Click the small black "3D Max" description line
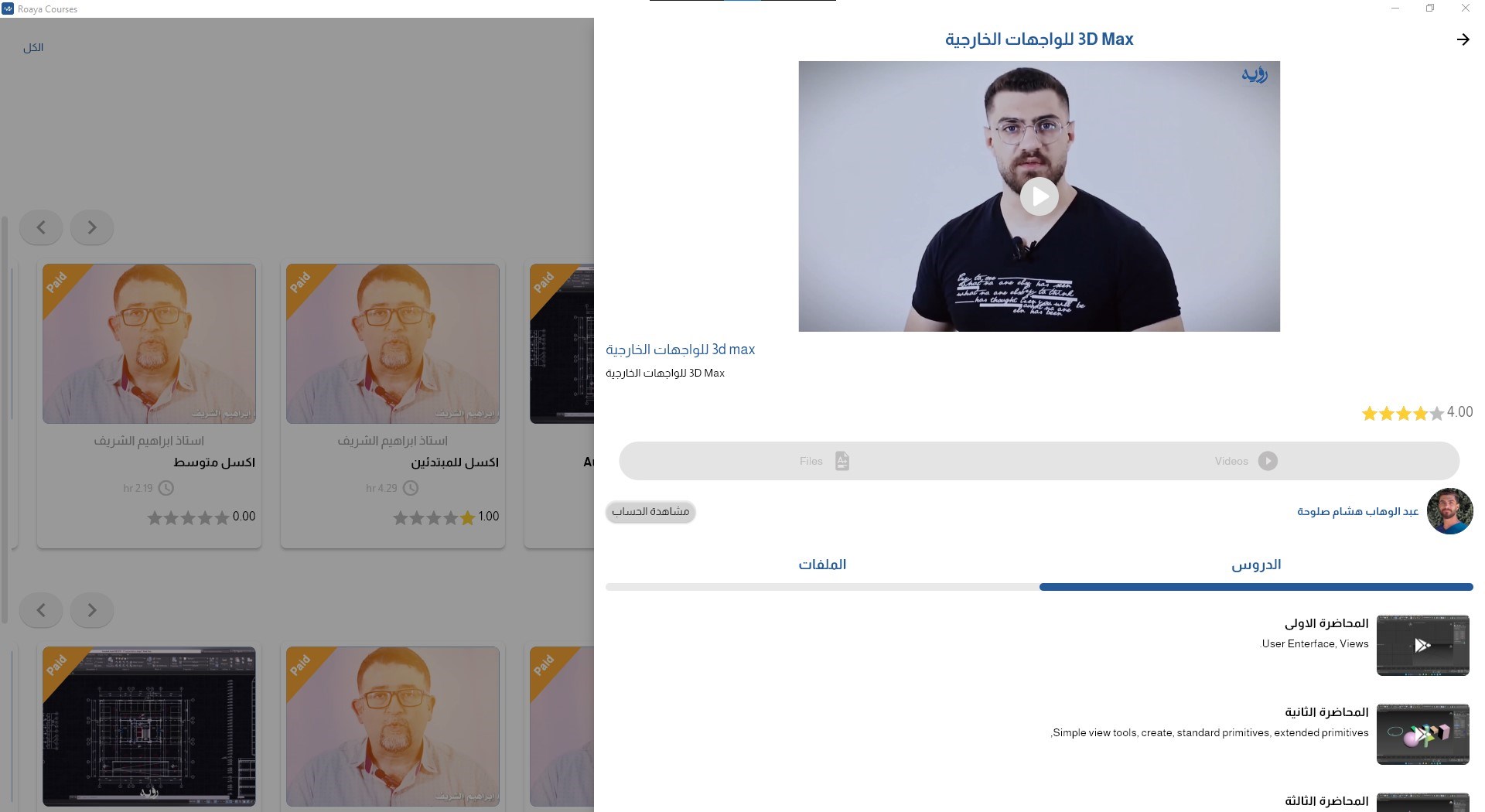Image resolution: width=1485 pixels, height=812 pixels. pos(665,373)
